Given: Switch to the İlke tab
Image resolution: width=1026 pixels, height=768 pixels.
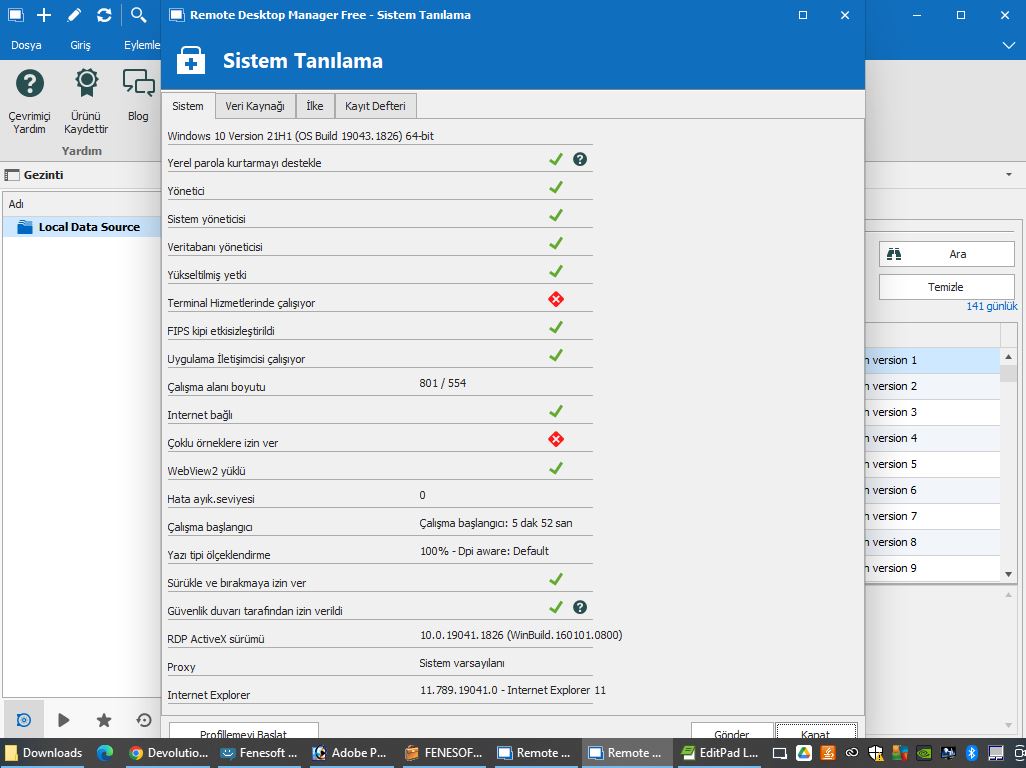Looking at the screenshot, I should pos(315,106).
